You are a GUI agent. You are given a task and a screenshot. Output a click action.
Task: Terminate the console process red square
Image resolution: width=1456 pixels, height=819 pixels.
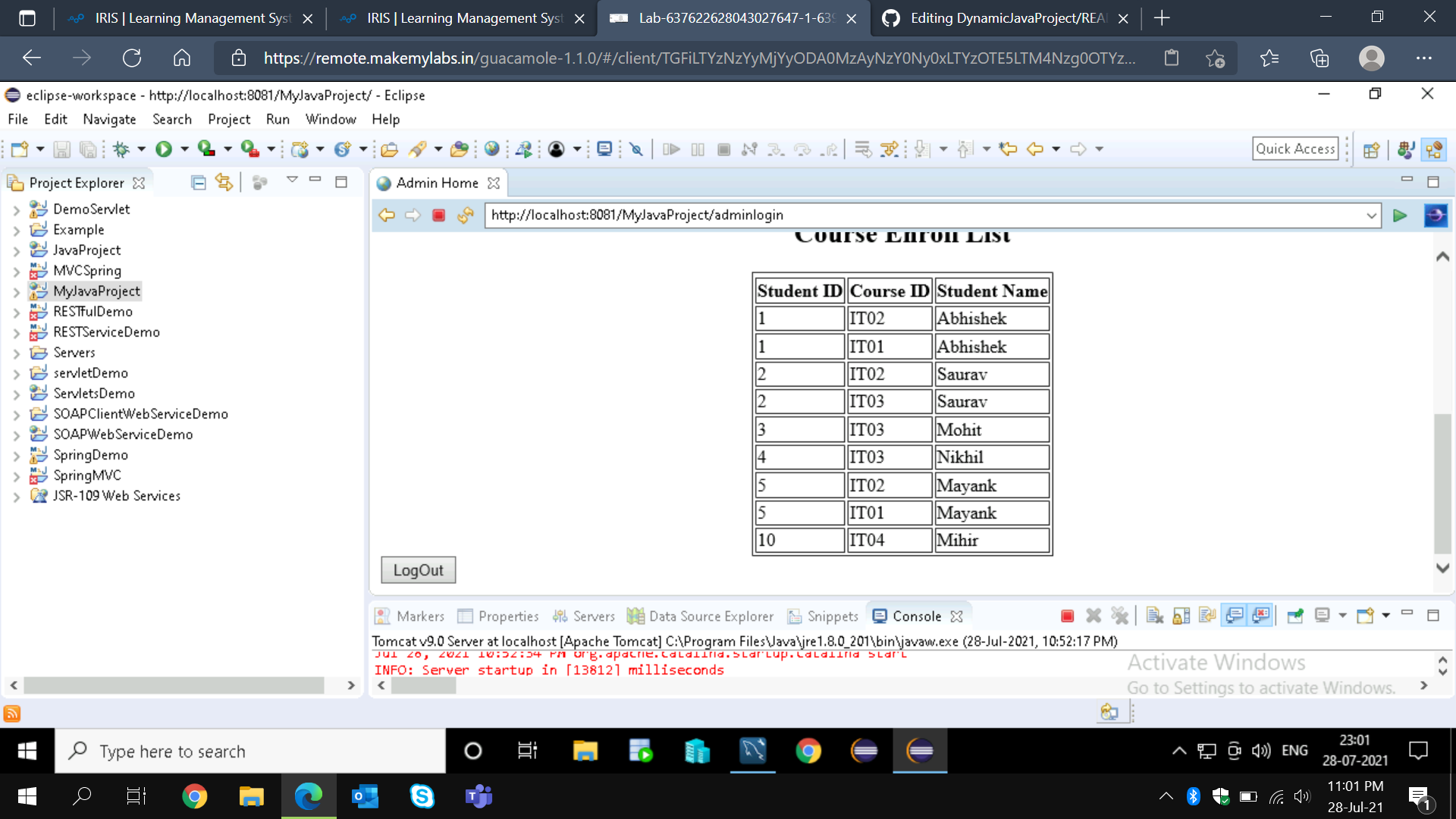(x=1067, y=616)
